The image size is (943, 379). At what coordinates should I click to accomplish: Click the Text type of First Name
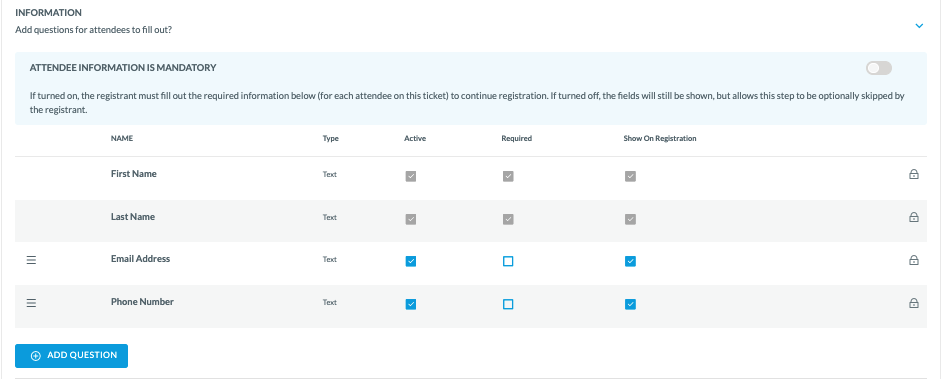pyautogui.click(x=330, y=174)
